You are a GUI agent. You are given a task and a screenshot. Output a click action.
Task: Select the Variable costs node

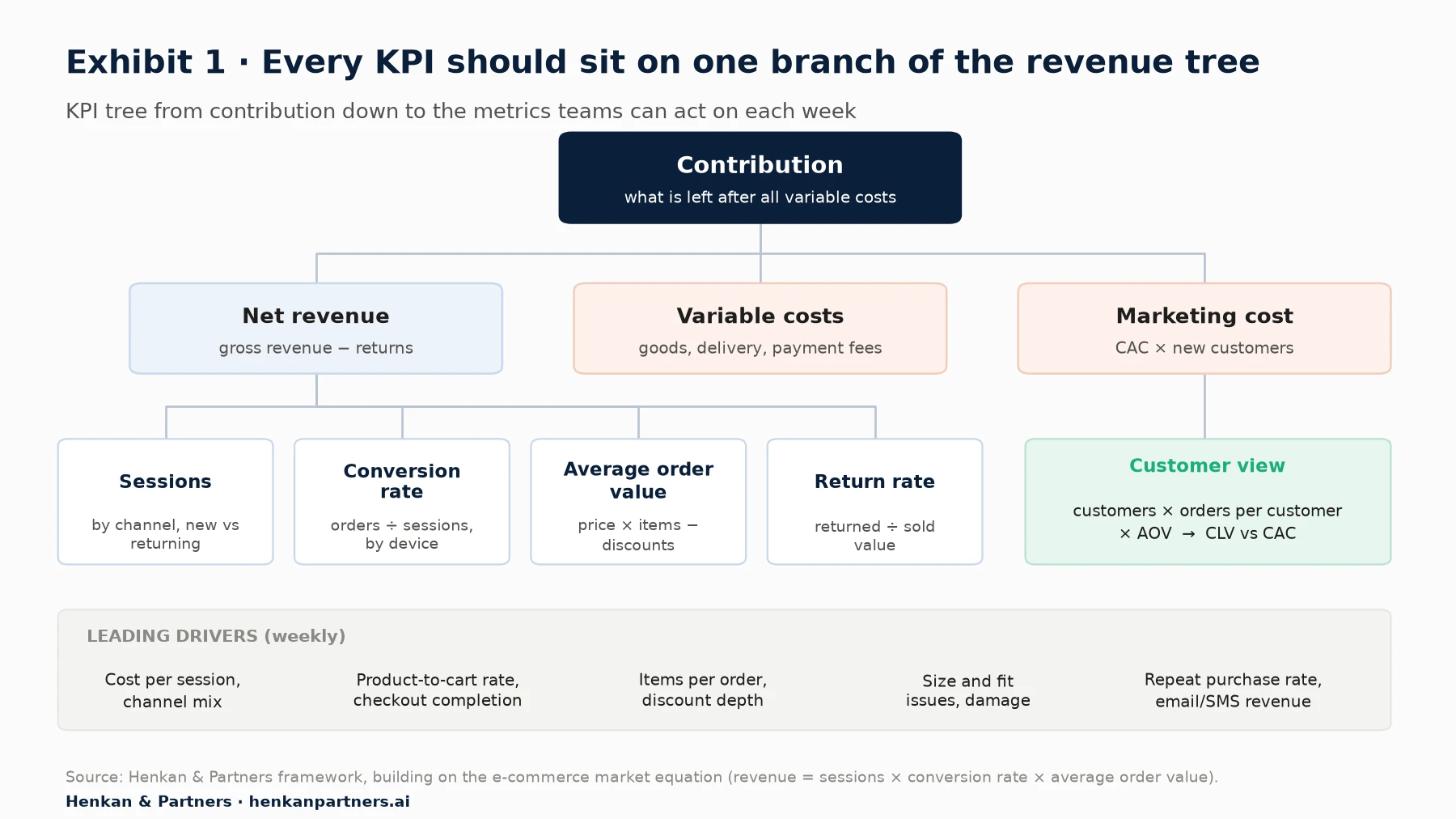click(760, 329)
